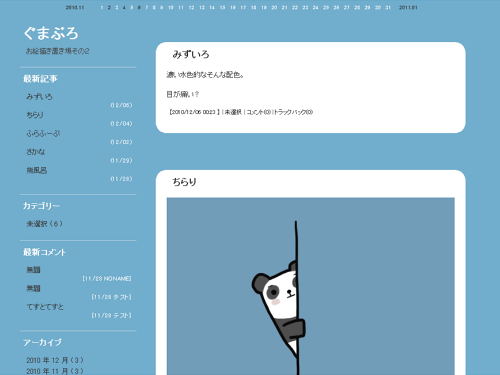Click the (12/04) date under ちらり
The width and height of the screenshot is (500, 375).
tap(121, 124)
